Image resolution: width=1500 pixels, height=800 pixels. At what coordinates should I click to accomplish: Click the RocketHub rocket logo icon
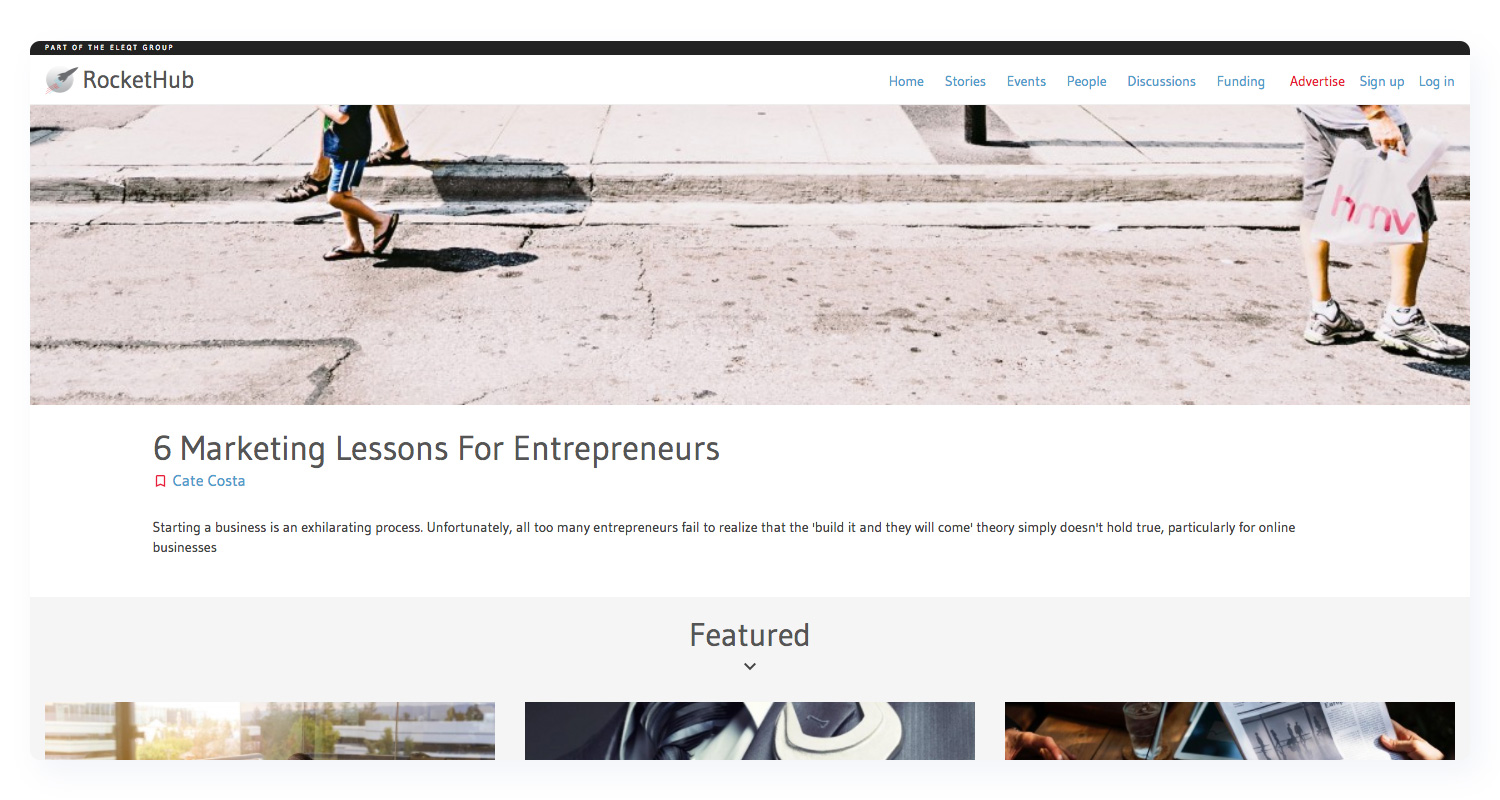tap(61, 80)
